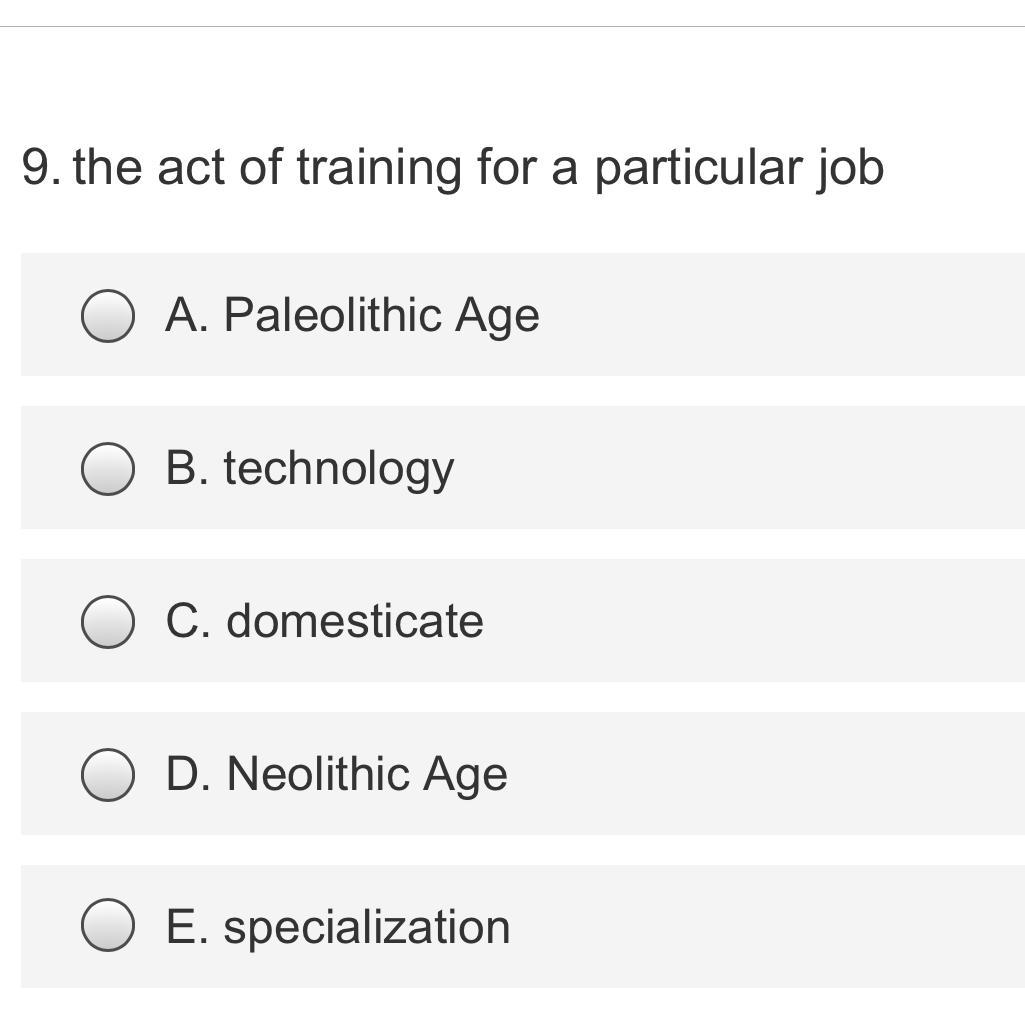Click the "domesticate" answer label
The height and width of the screenshot is (1026, 1025).
[x=355, y=621]
